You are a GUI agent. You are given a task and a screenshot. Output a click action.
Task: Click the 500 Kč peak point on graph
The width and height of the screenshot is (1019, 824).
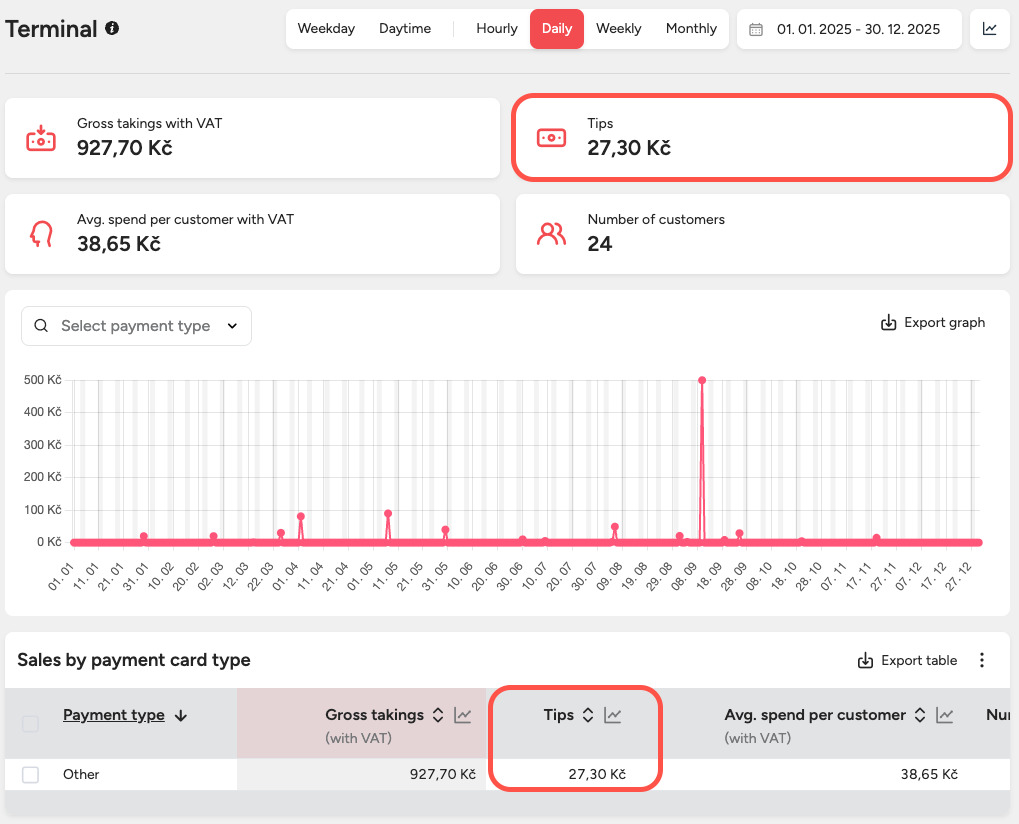click(702, 380)
